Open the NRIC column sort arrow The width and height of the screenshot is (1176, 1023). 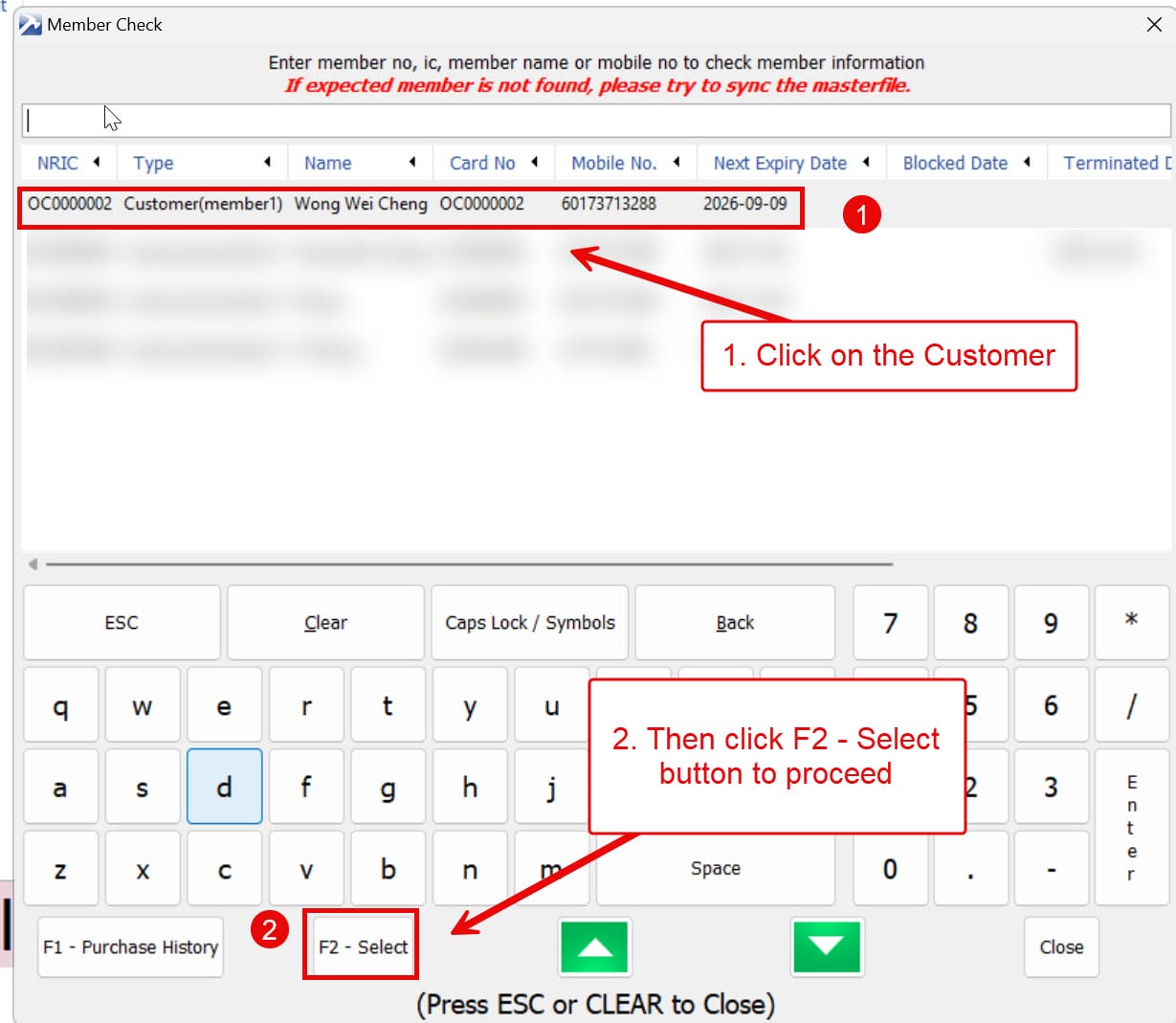click(97, 163)
